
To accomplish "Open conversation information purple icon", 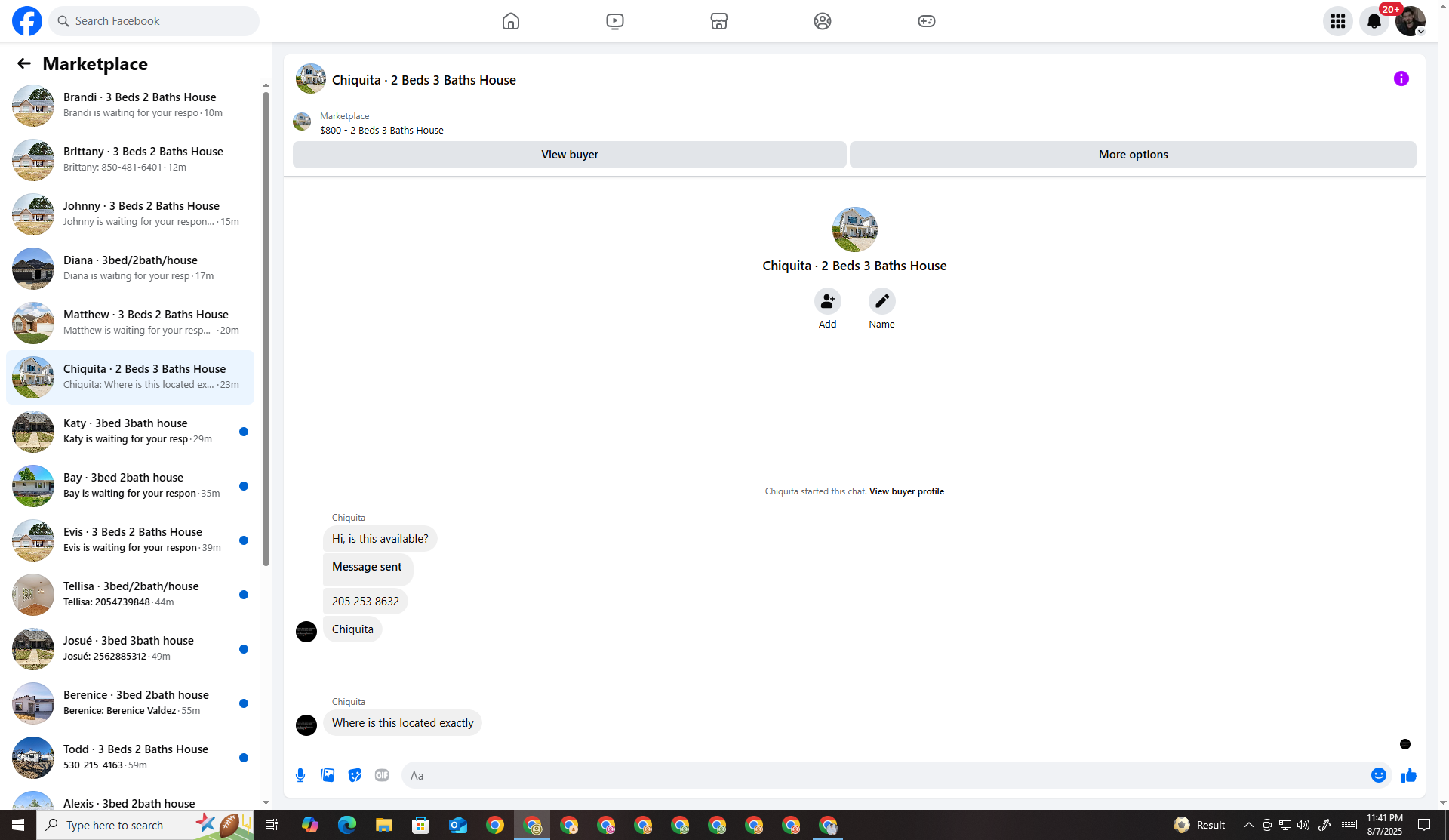I will point(1401,78).
